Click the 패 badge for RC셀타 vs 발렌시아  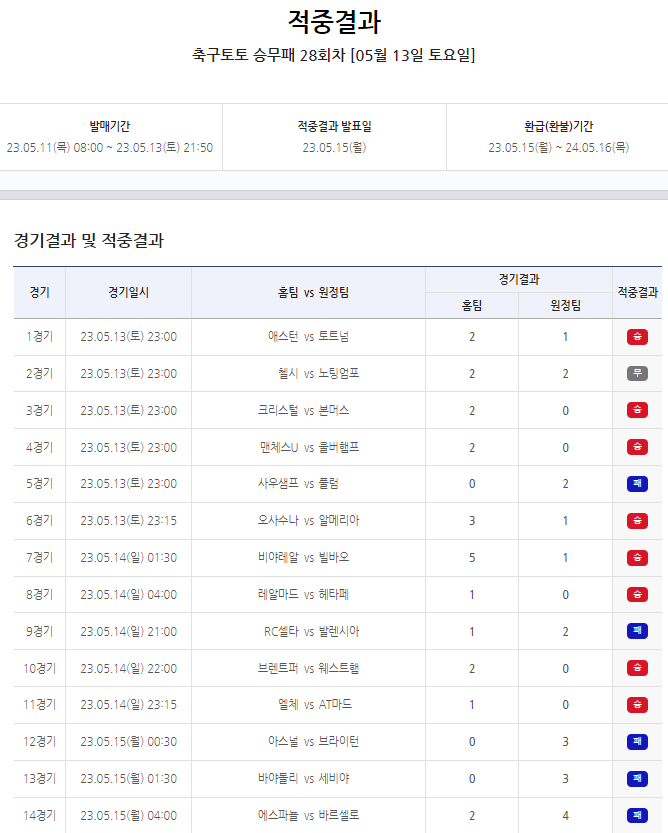(637, 631)
